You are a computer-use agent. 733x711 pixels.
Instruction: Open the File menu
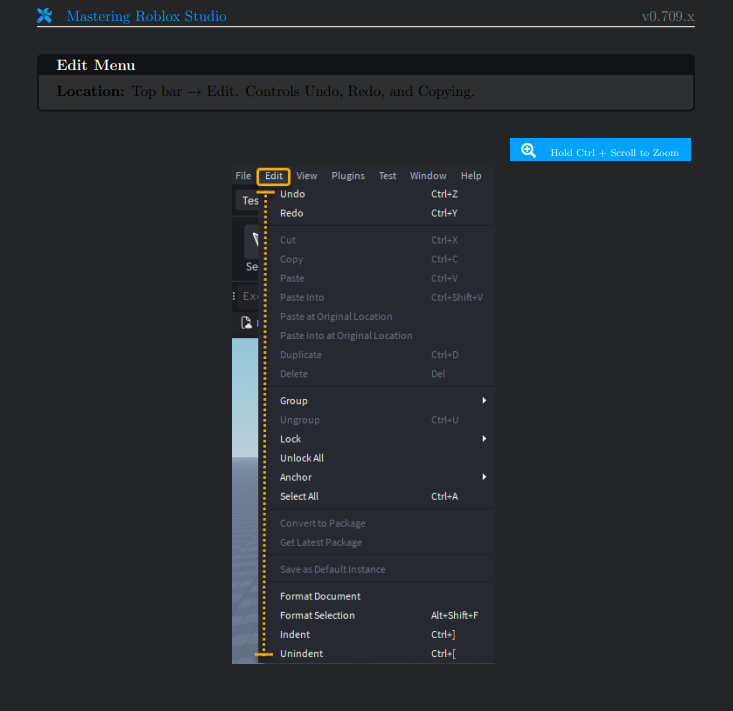click(243, 176)
